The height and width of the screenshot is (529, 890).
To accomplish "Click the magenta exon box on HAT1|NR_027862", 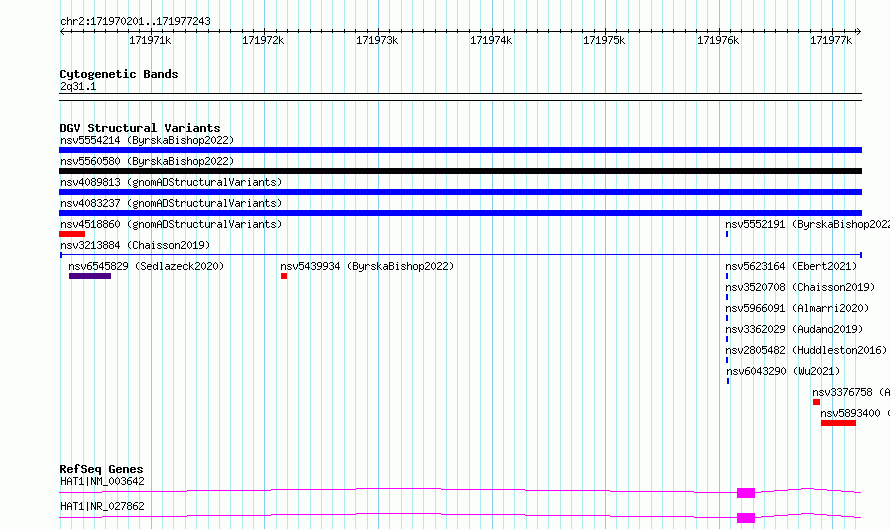I will tap(746, 518).
